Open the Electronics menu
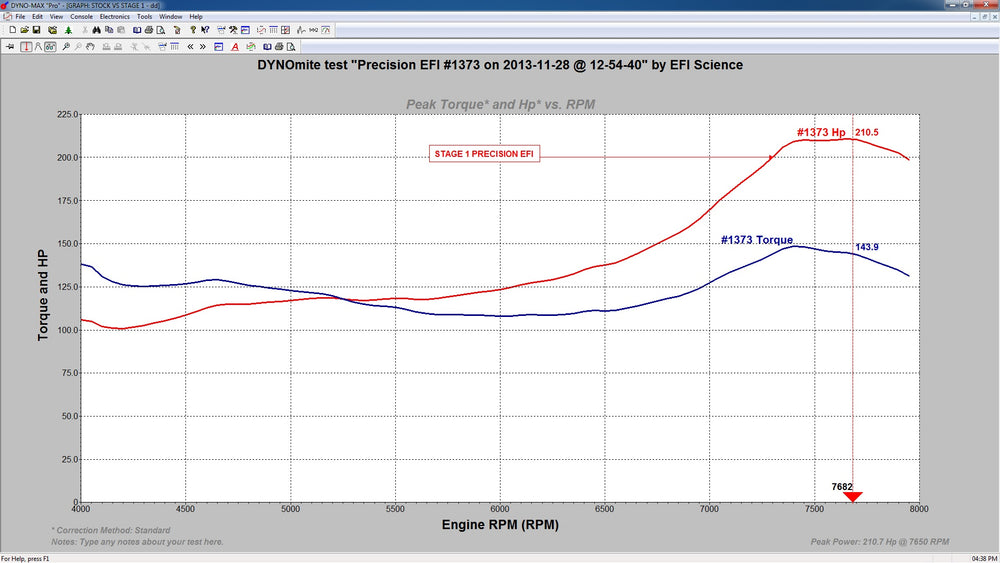 [115, 17]
